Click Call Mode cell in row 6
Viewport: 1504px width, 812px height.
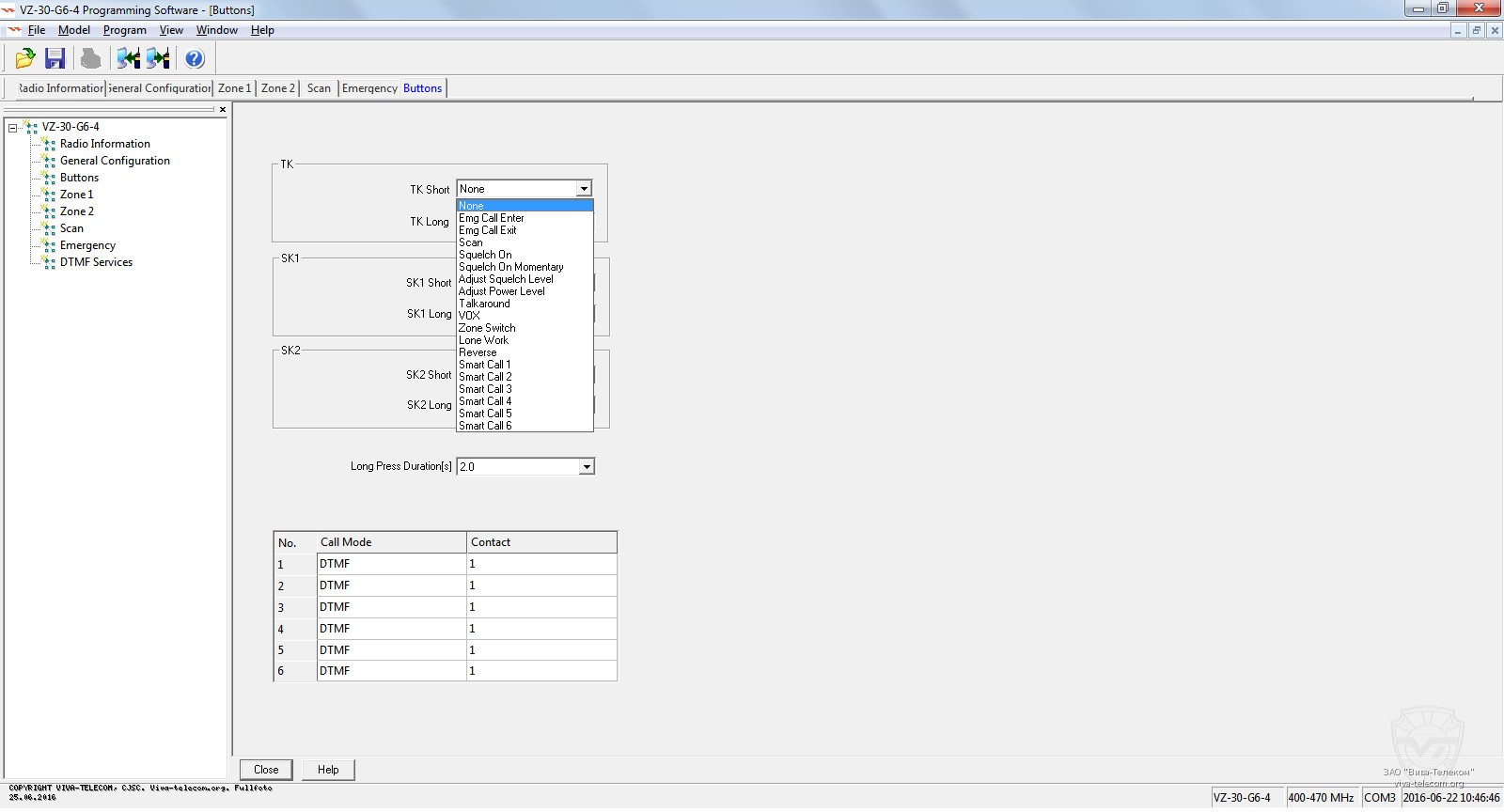pyautogui.click(x=392, y=671)
